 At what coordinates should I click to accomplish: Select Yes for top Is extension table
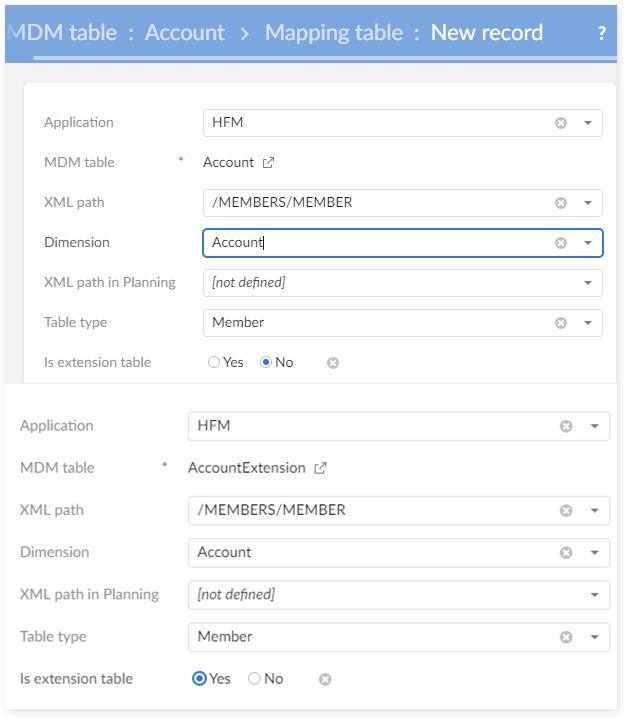(214, 363)
